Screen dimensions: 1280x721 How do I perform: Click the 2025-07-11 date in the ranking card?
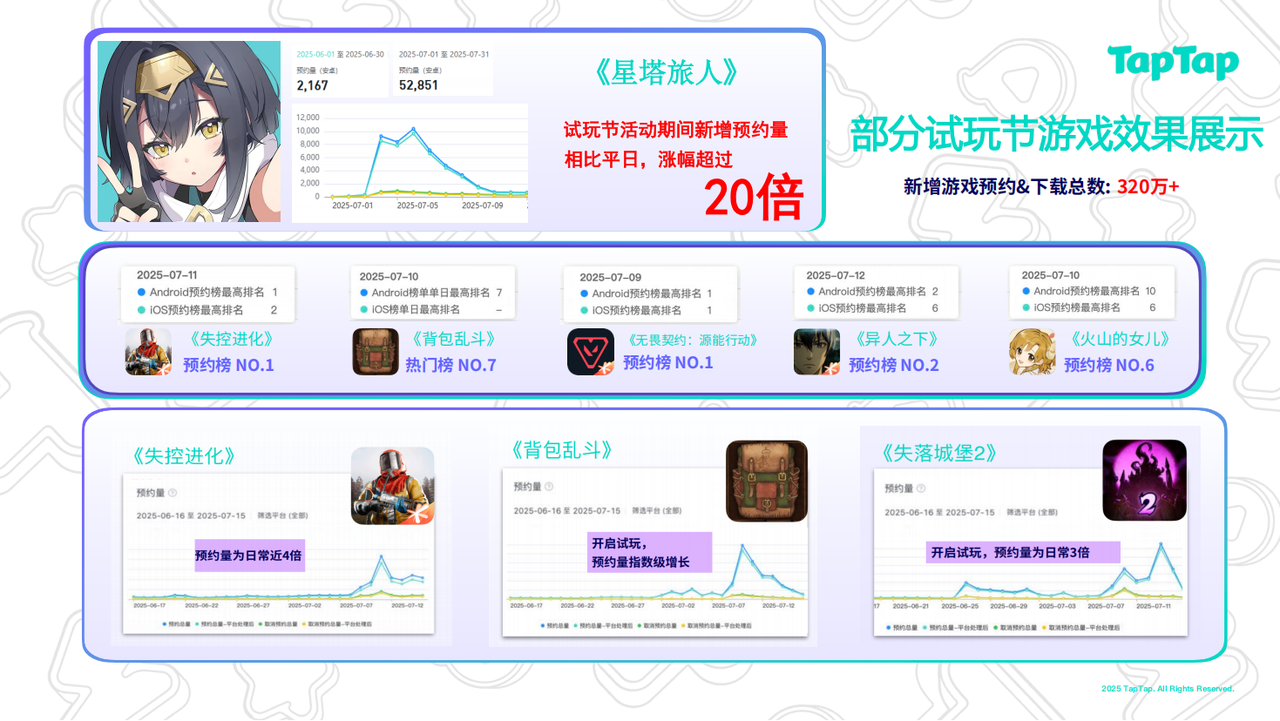point(167,274)
